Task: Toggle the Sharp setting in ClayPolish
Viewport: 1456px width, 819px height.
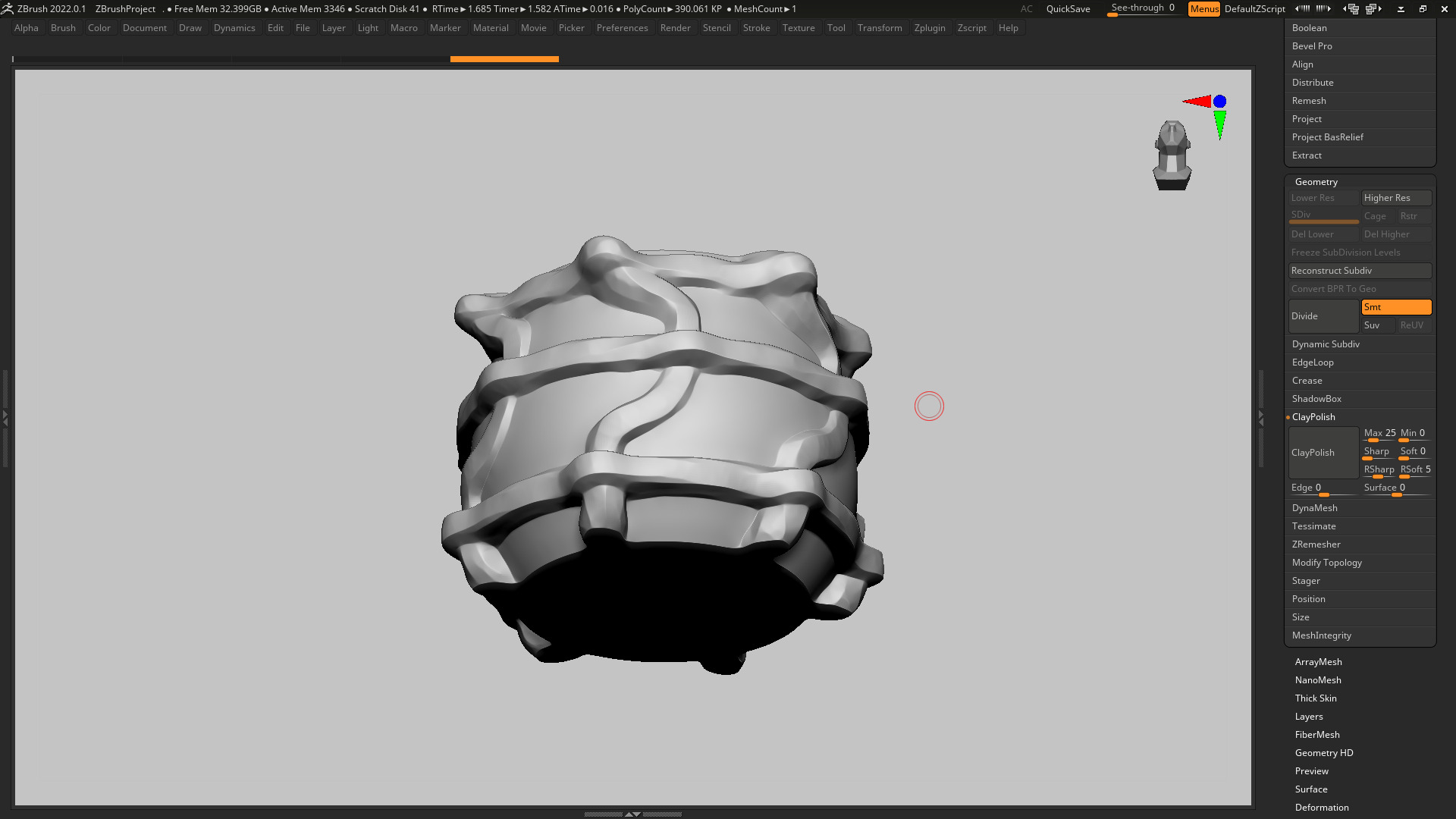Action: tap(1378, 452)
